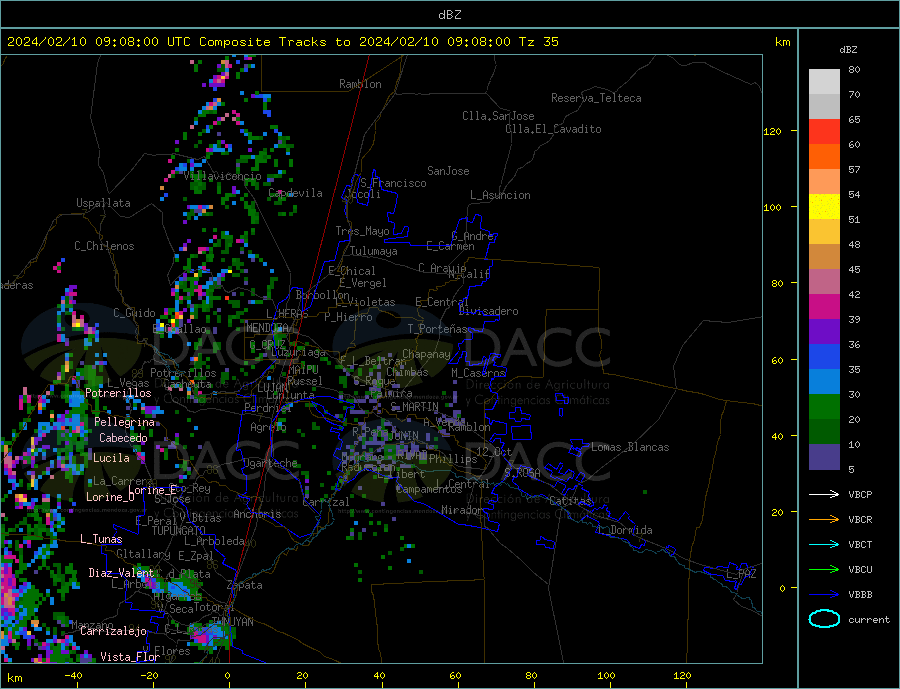Image resolution: width=900 pixels, height=689 pixels.
Task: Click the 'Mirador' map label
Action: pyautogui.click(x=462, y=510)
